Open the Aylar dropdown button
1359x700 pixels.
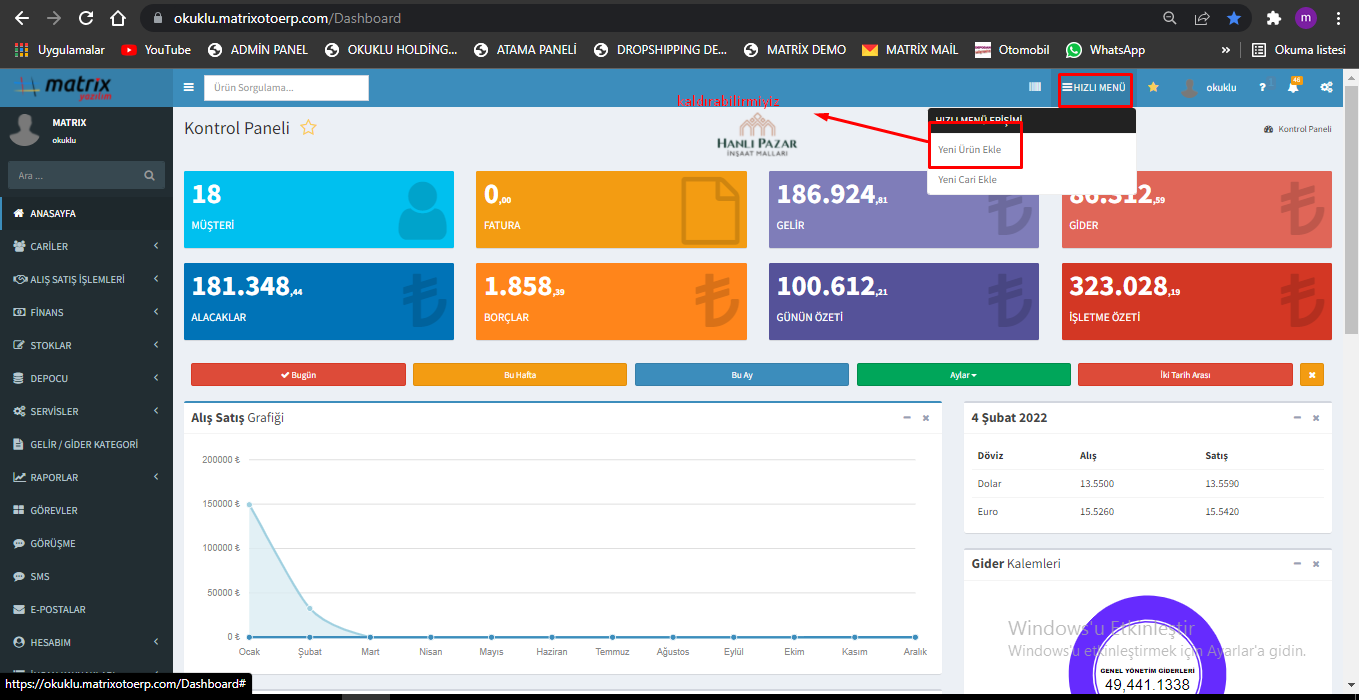point(963,375)
